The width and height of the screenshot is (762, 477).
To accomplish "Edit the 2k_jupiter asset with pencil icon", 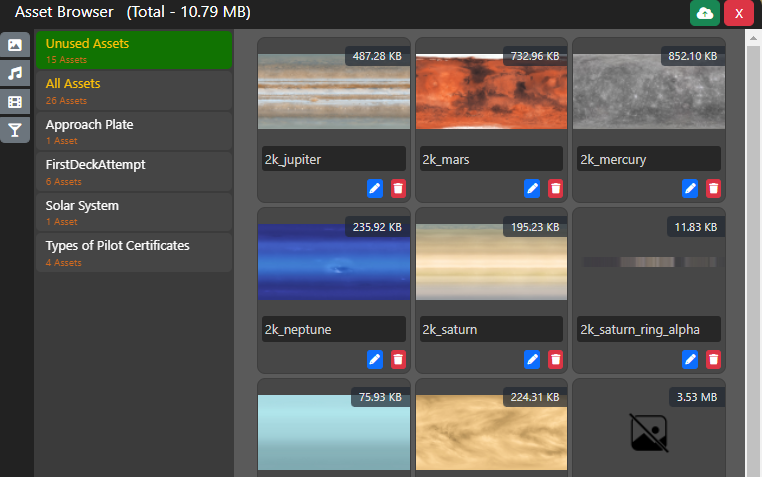I will coord(375,188).
